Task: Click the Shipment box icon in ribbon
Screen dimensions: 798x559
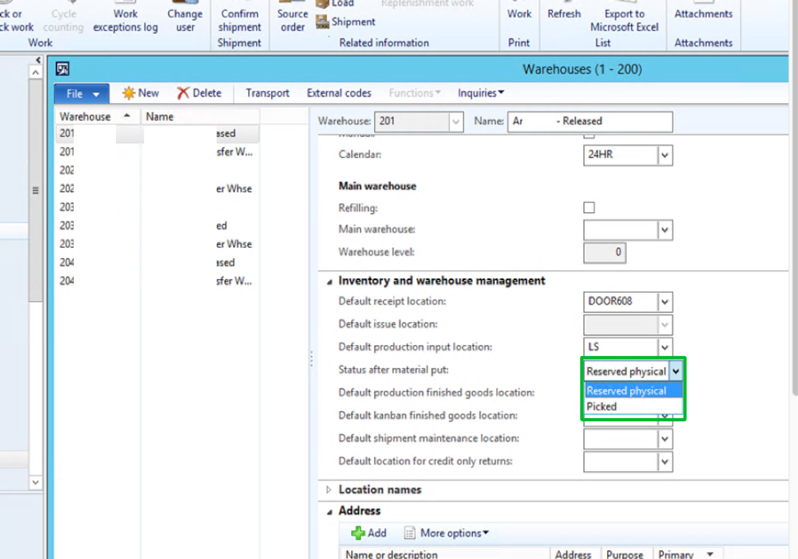Action: (322, 22)
